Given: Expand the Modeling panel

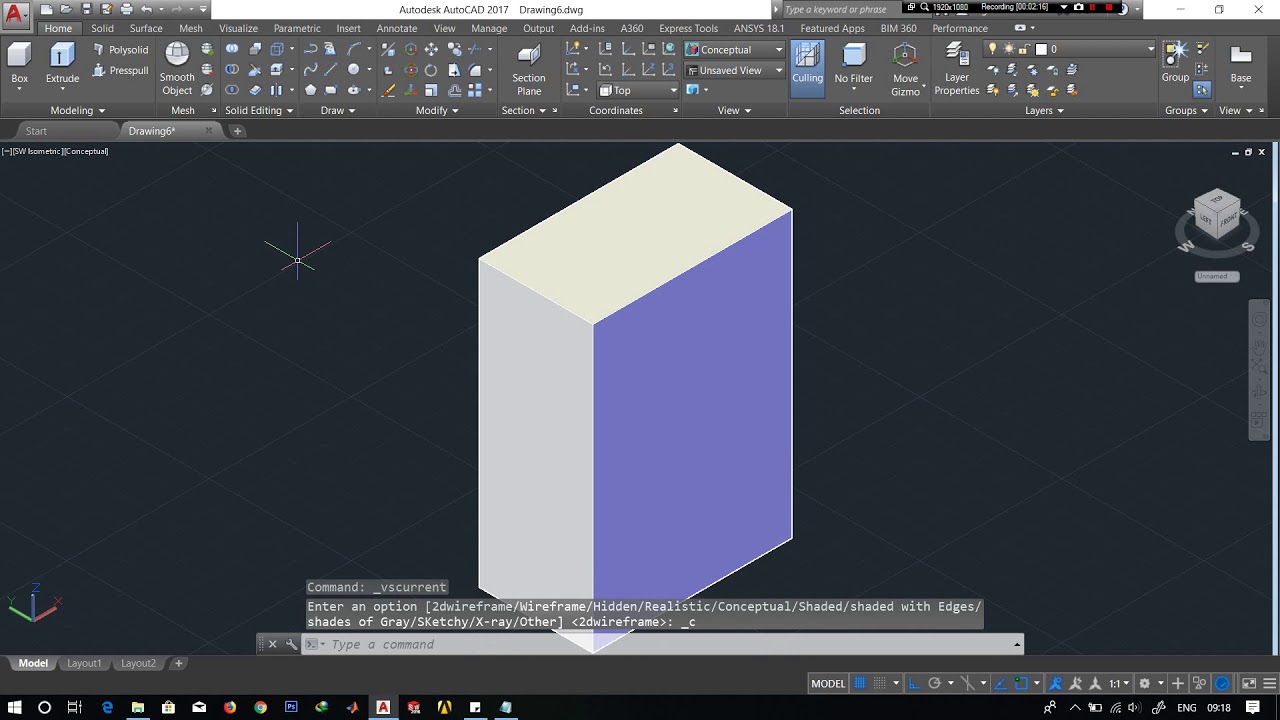Looking at the screenshot, I should click(x=78, y=110).
